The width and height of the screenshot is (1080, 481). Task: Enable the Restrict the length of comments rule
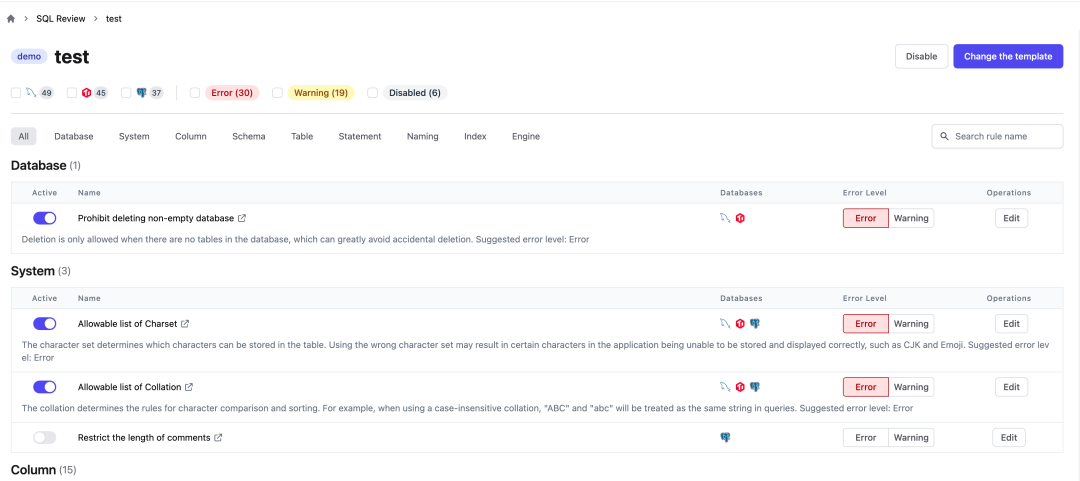point(44,438)
